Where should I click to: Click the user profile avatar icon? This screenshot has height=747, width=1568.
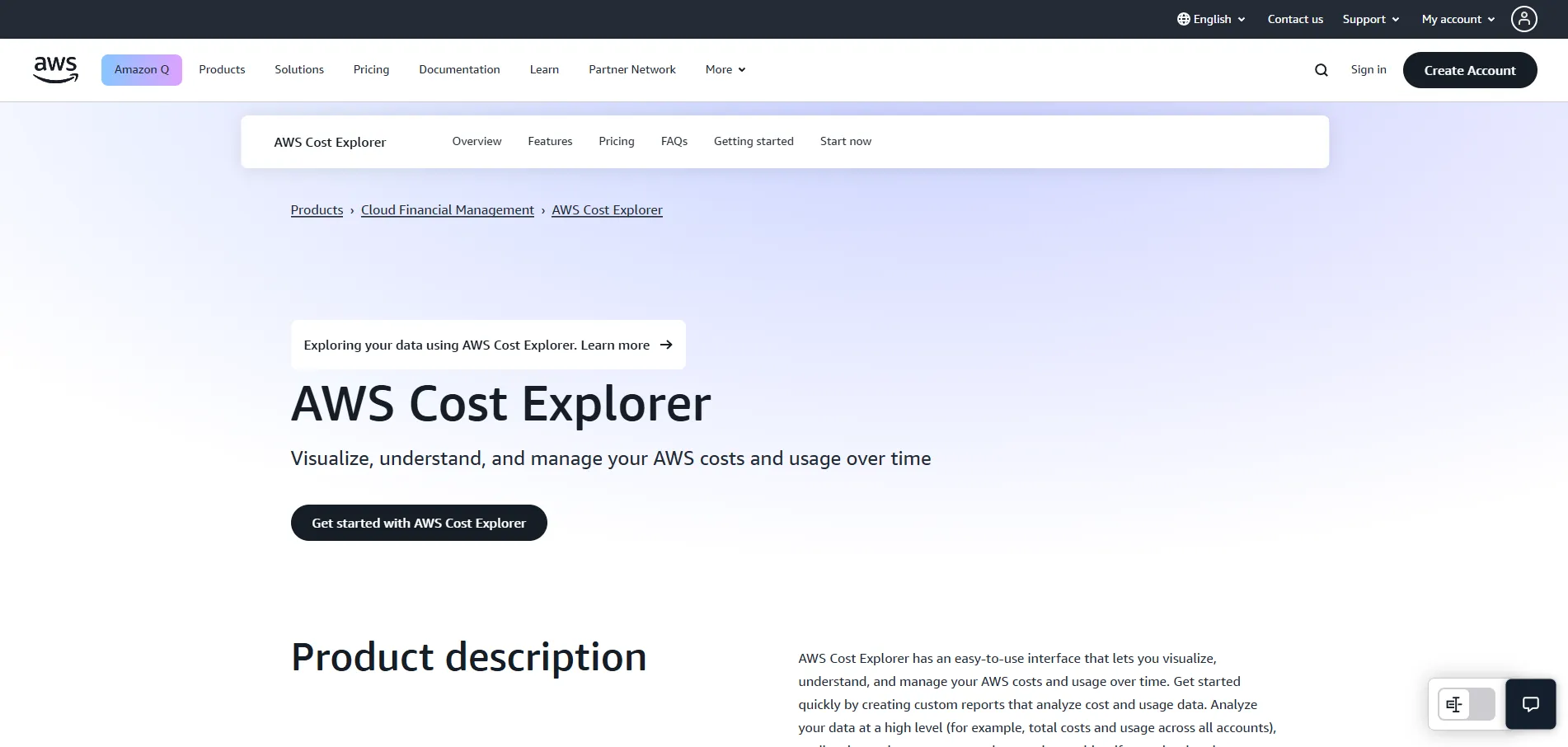pyautogui.click(x=1523, y=19)
